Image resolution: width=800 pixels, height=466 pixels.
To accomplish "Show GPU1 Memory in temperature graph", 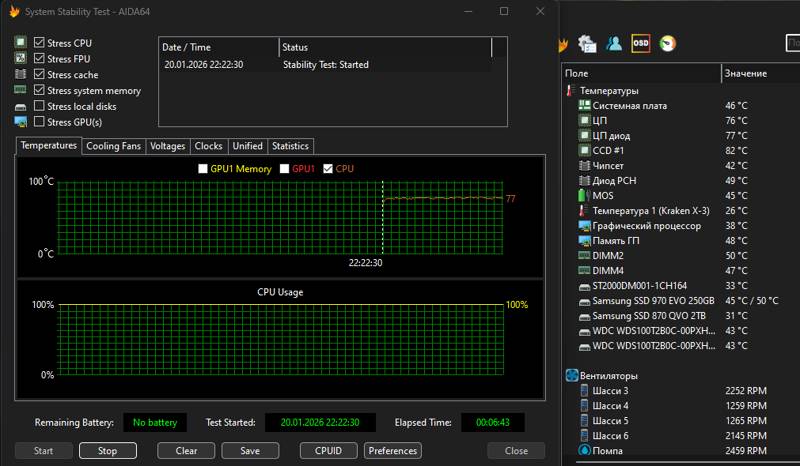I will point(204,169).
